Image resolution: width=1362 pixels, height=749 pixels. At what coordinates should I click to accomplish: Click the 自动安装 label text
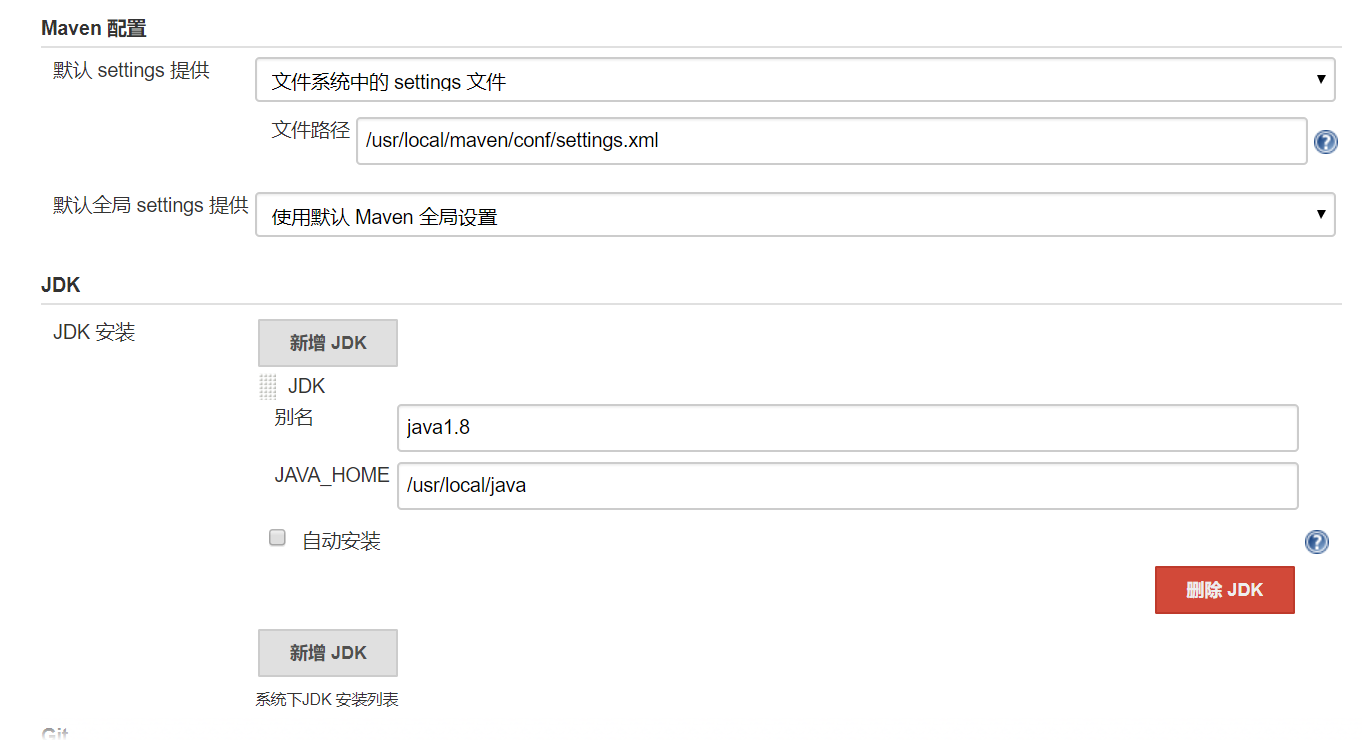tap(342, 542)
